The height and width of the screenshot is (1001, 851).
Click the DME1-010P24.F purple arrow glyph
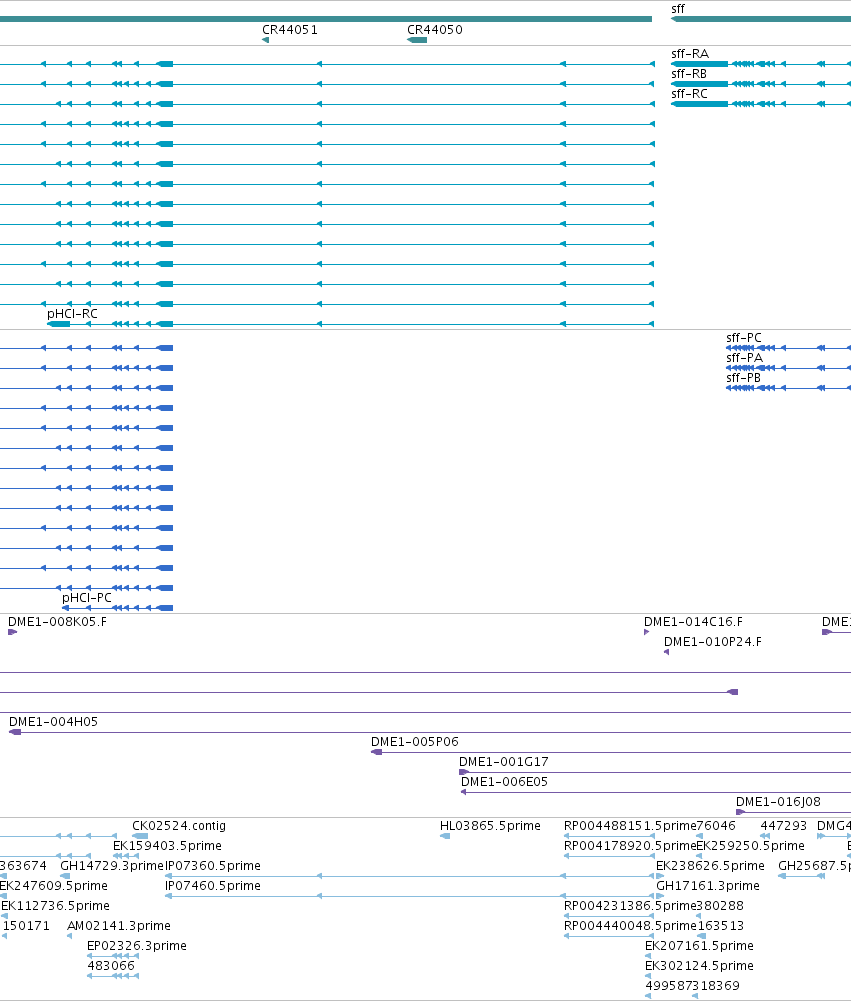point(666,652)
